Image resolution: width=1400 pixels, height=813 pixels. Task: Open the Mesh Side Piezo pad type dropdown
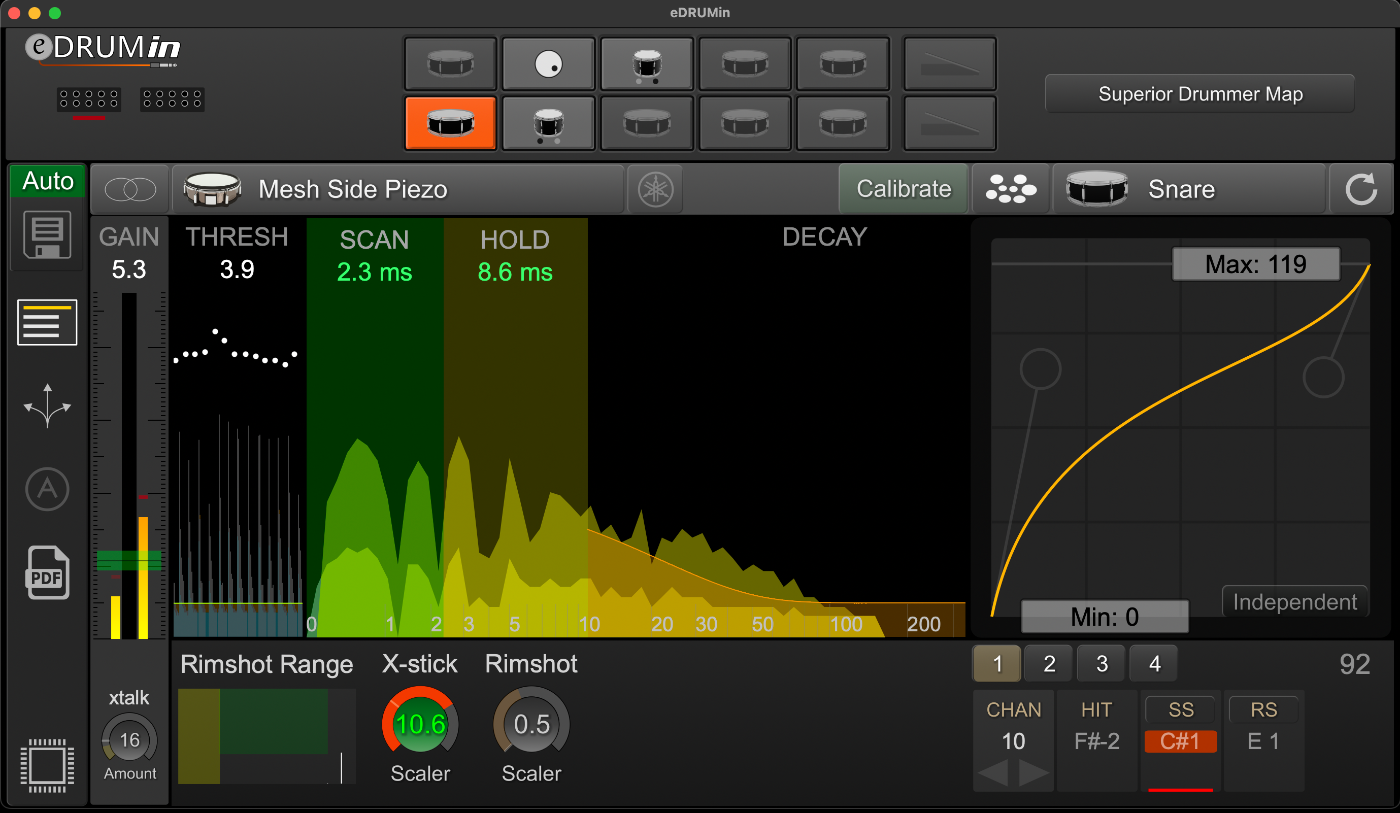[x=397, y=189]
